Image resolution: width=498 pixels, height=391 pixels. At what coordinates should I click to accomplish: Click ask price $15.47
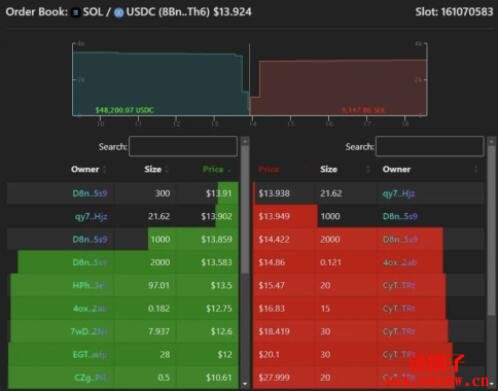coord(272,285)
